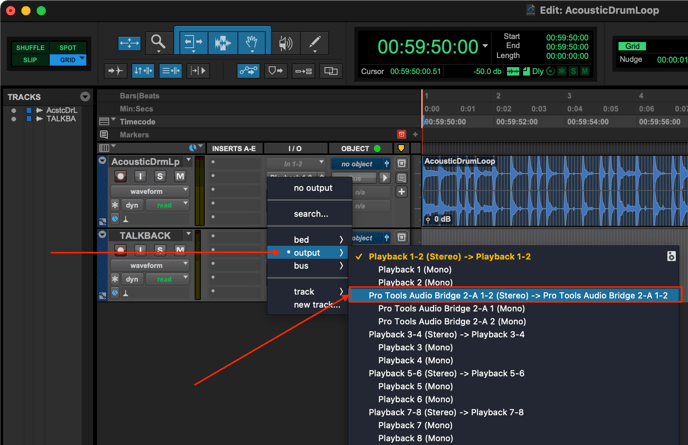This screenshot has height=445, width=688.
Task: Click AcousticDrmLp no object selector
Action: [360, 164]
